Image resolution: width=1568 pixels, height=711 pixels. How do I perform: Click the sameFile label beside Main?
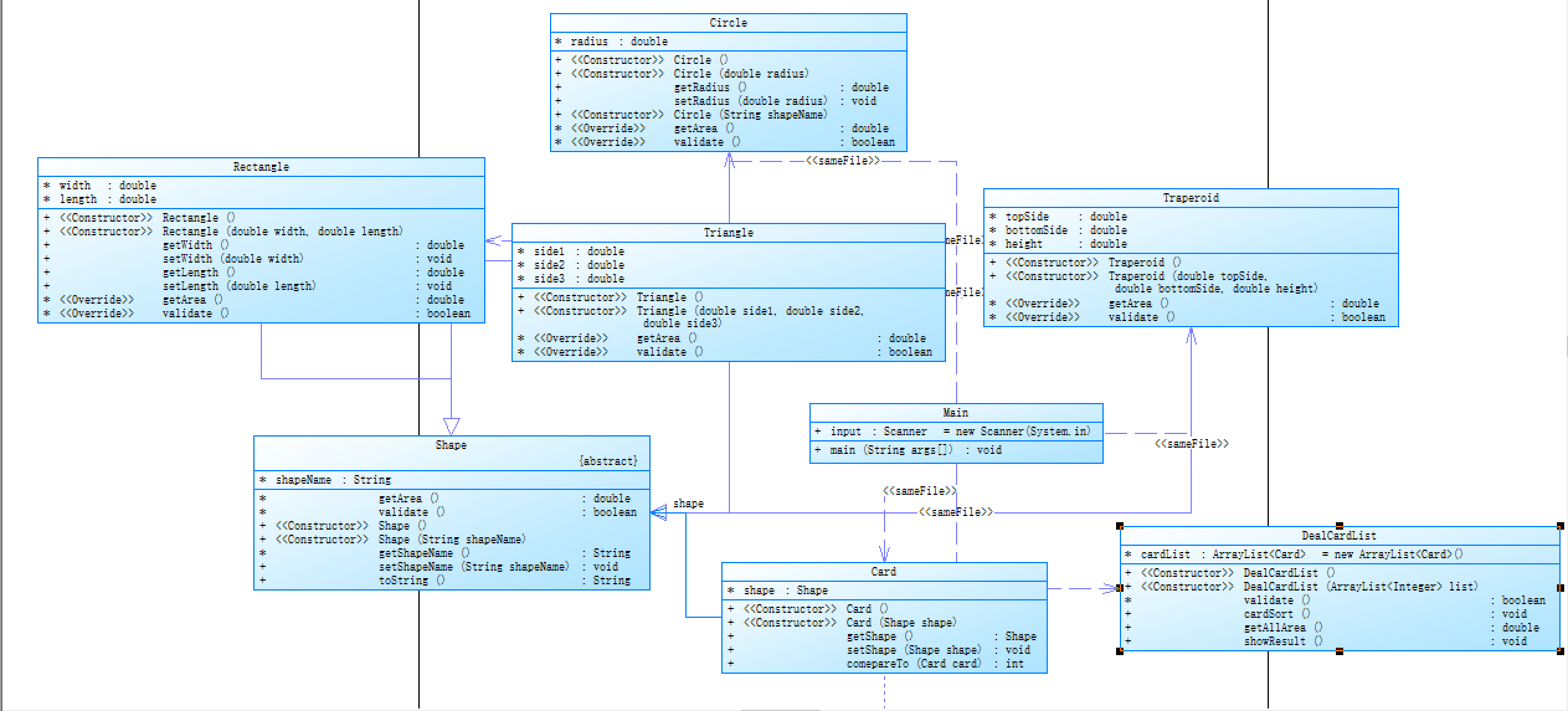pyautogui.click(x=1191, y=444)
